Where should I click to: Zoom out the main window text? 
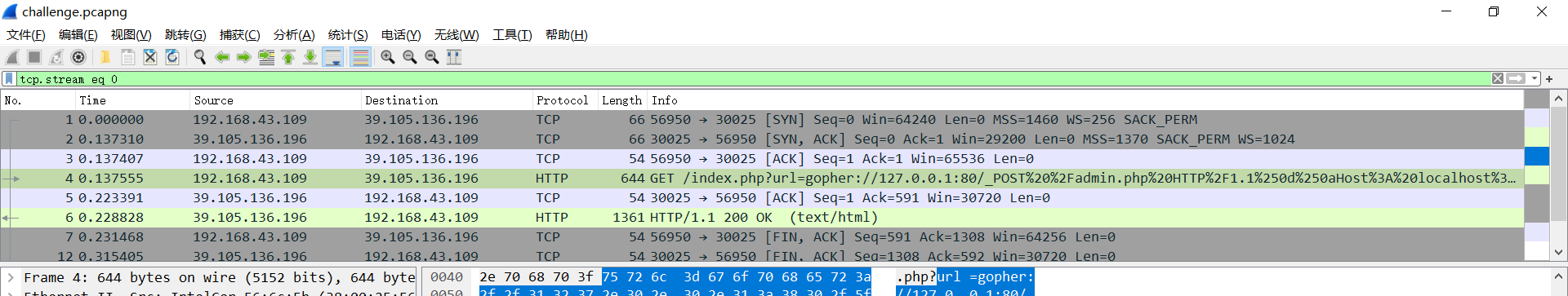pos(410,57)
